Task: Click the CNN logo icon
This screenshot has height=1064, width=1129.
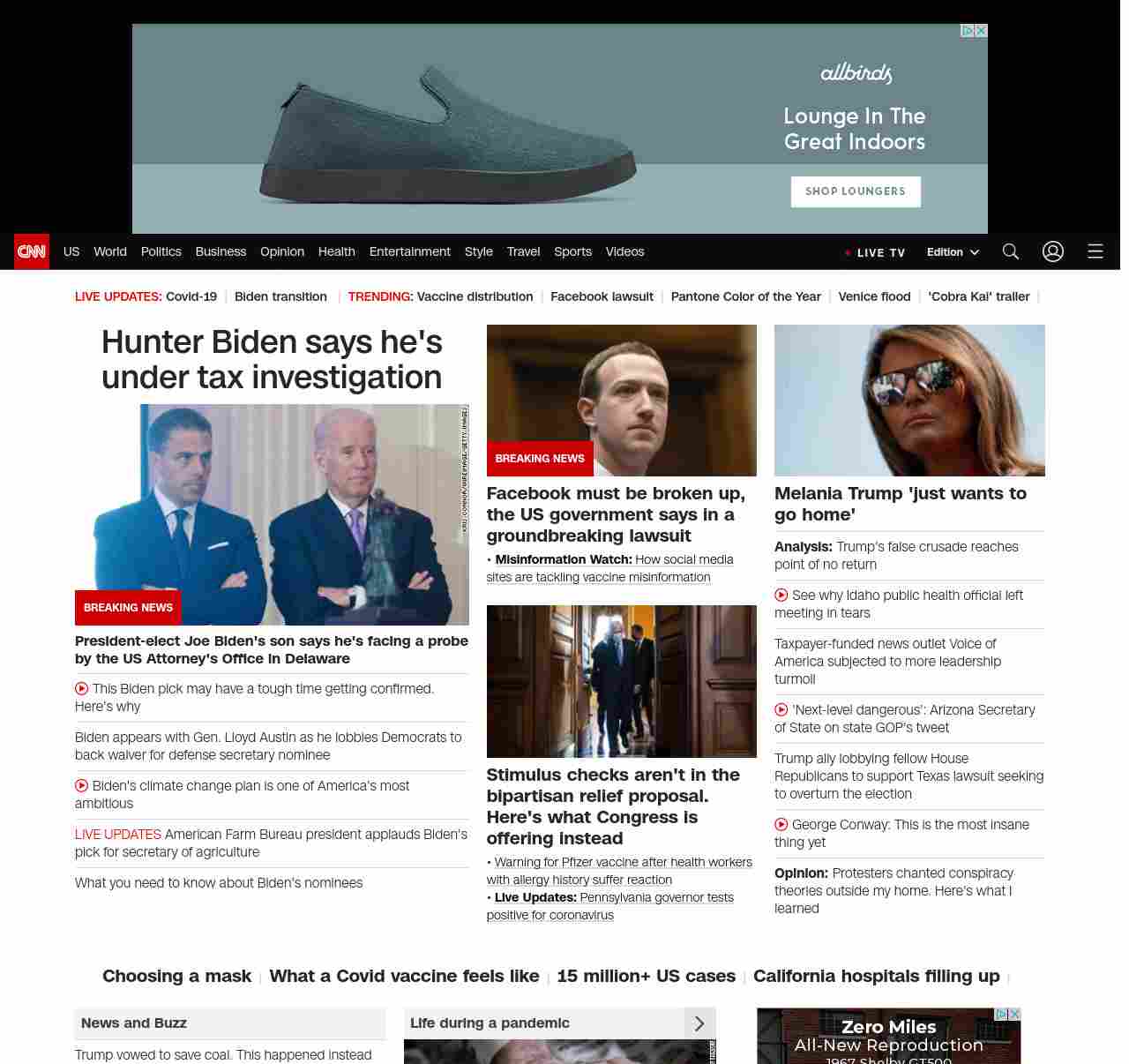Action: [x=32, y=251]
